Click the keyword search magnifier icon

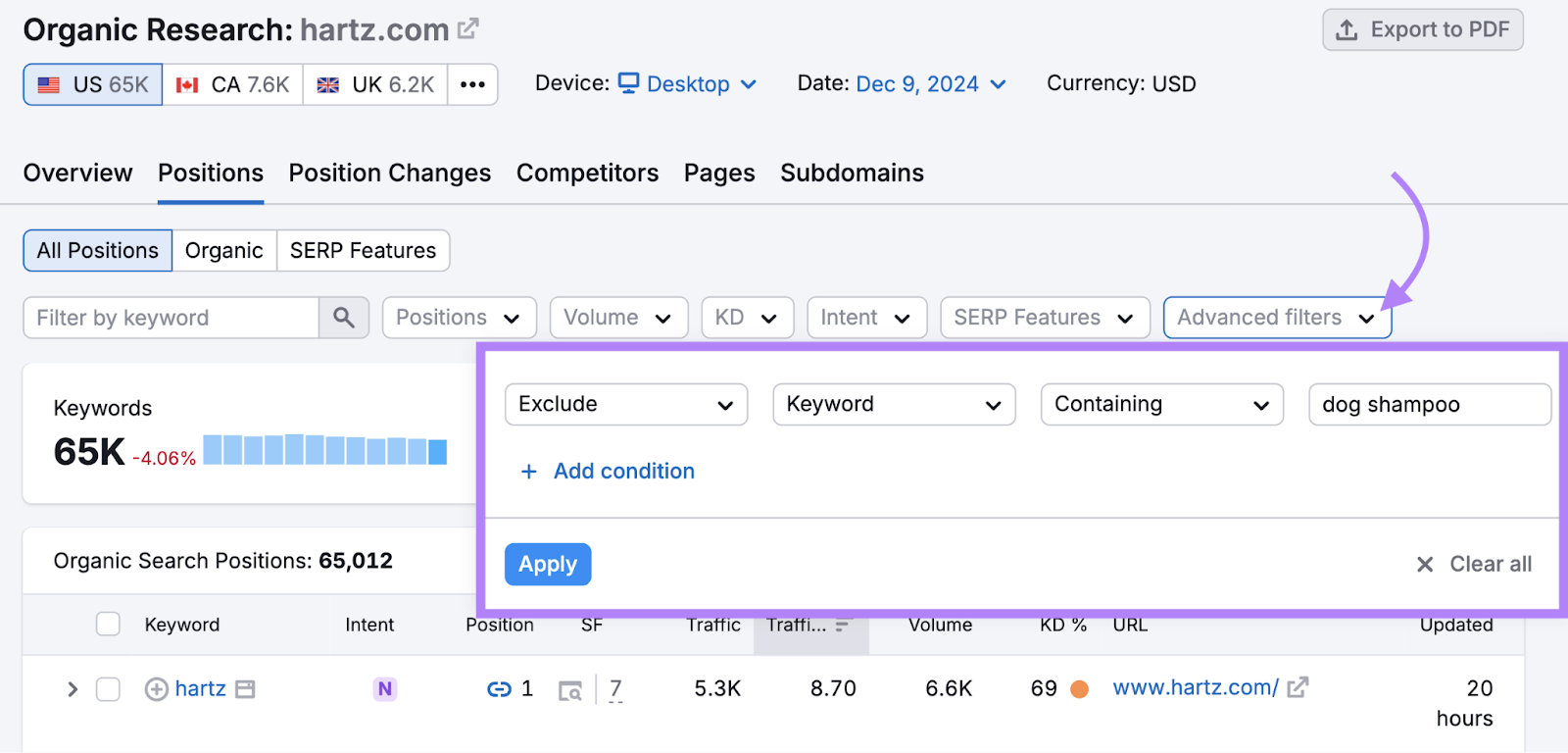(344, 318)
